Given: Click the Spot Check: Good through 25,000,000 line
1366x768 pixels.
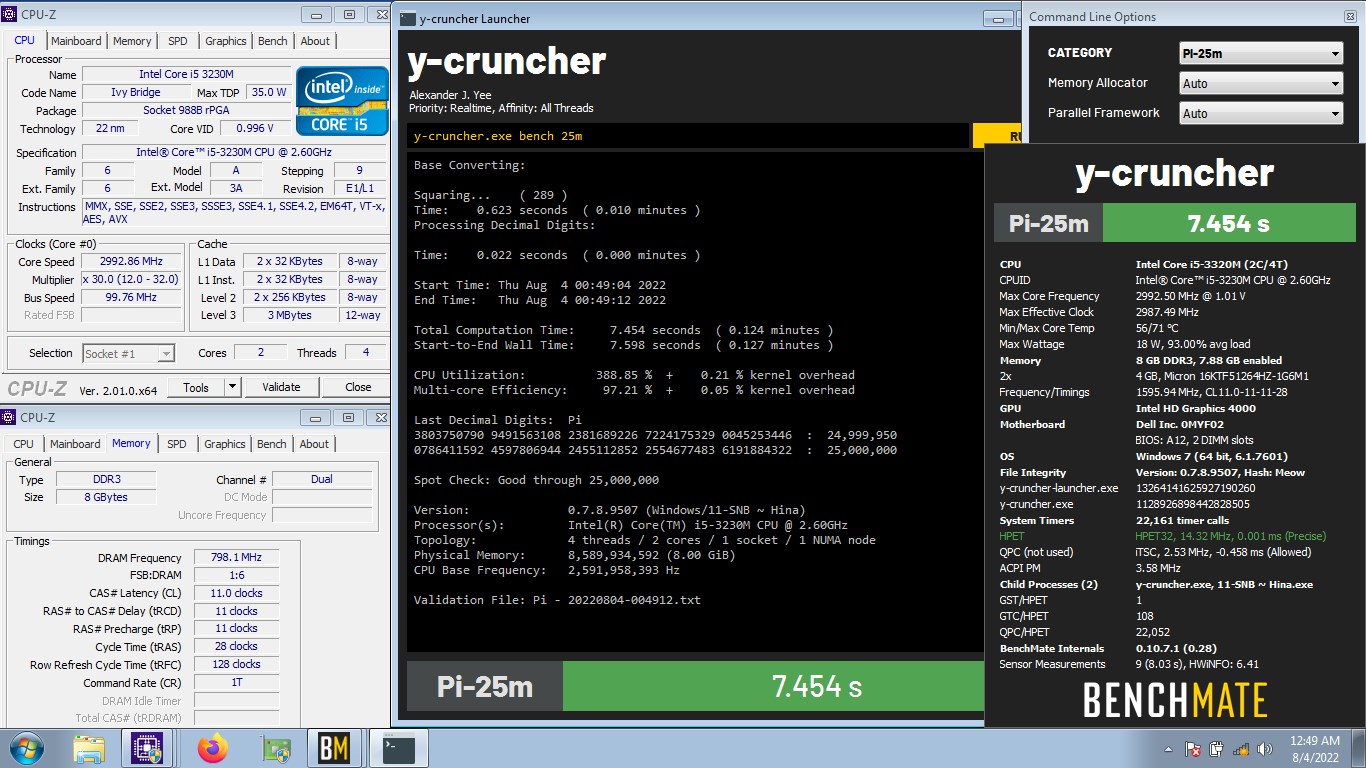Looking at the screenshot, I should click(x=536, y=480).
